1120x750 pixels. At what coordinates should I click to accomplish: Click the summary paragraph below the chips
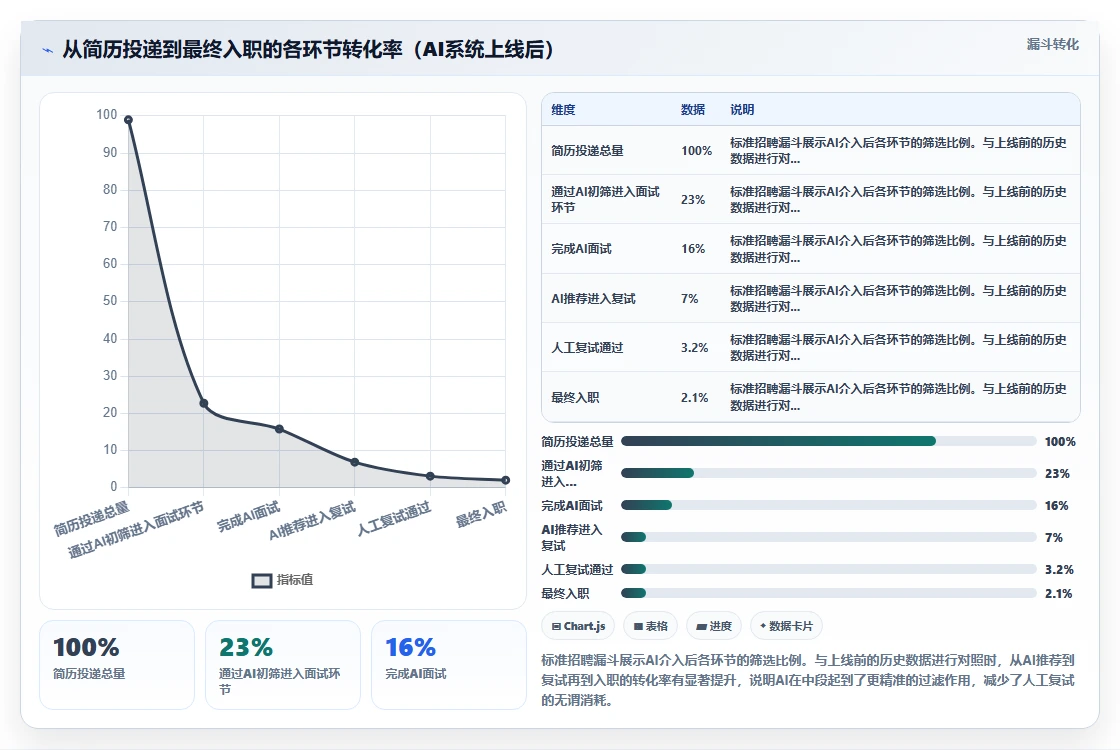[808, 680]
